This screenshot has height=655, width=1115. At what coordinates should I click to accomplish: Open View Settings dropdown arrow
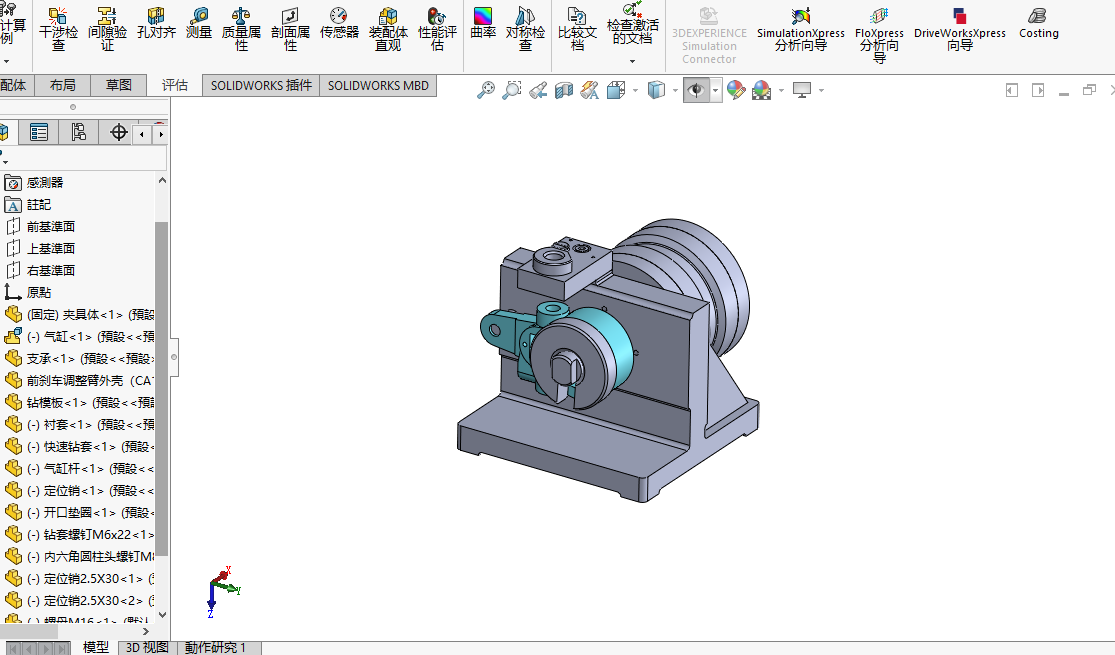pos(821,90)
